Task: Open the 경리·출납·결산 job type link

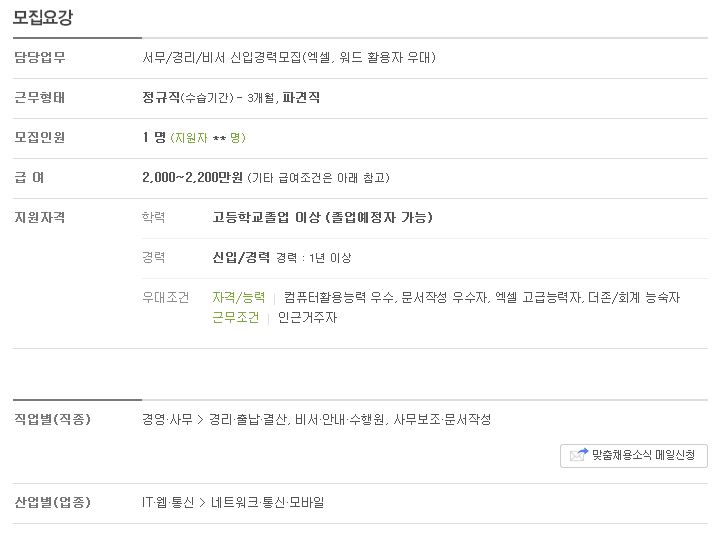Action: click(x=248, y=419)
